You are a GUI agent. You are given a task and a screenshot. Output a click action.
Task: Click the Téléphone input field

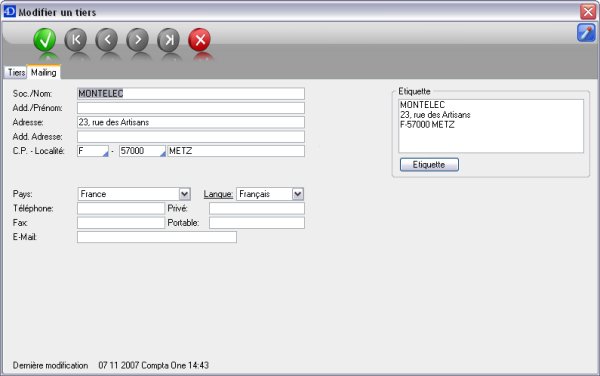(121, 208)
